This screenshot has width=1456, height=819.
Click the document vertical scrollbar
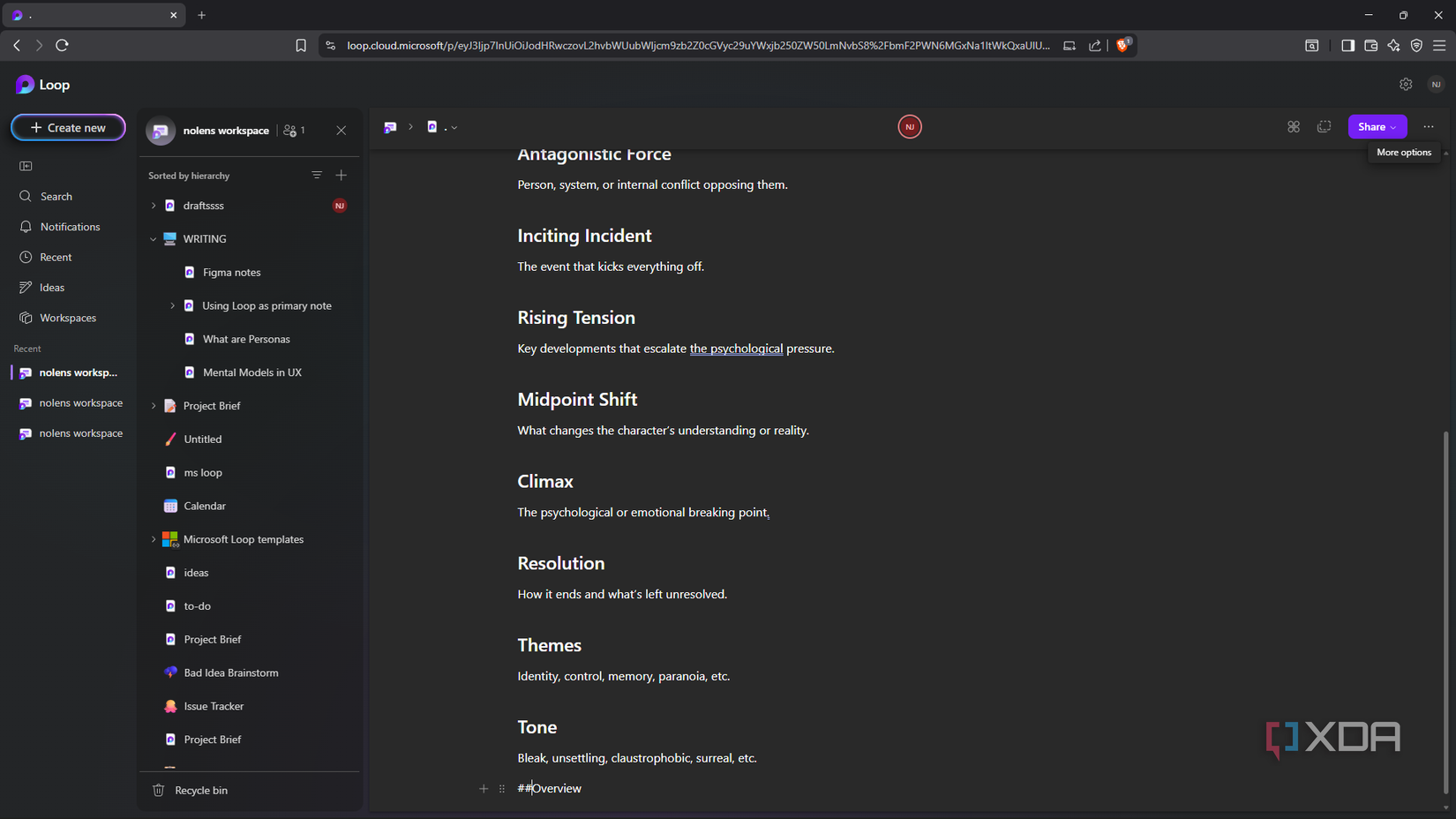click(x=1445, y=609)
